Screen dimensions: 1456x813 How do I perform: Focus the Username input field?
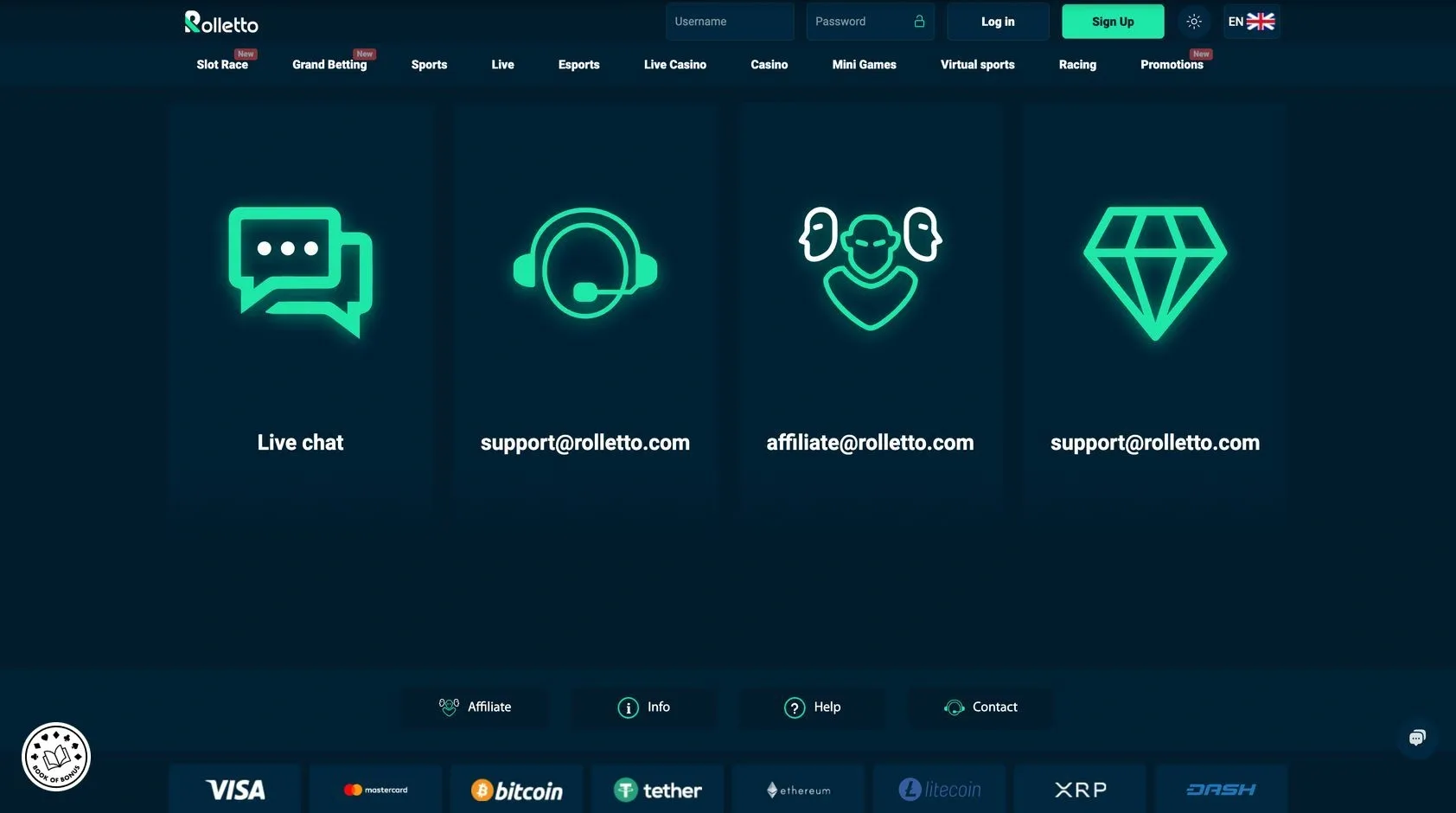point(730,22)
